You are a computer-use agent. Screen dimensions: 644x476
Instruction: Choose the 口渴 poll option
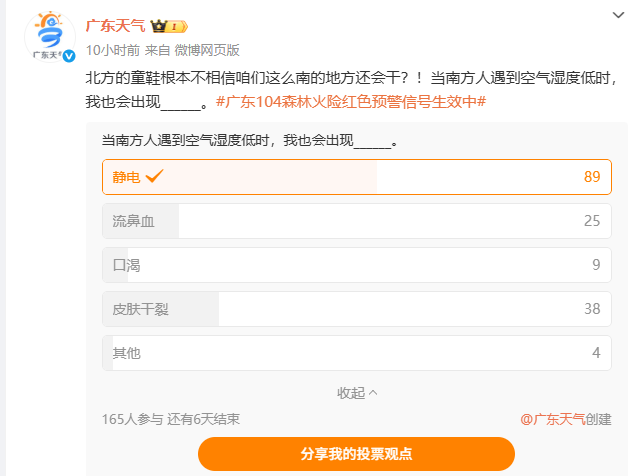356,265
